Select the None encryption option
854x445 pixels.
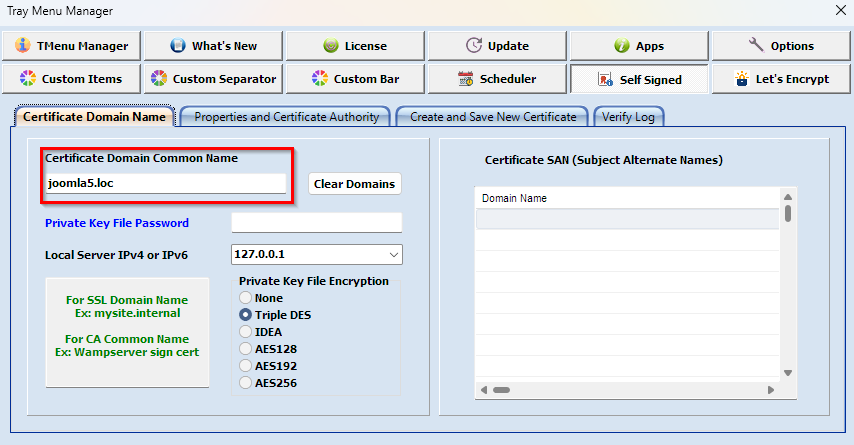point(246,298)
